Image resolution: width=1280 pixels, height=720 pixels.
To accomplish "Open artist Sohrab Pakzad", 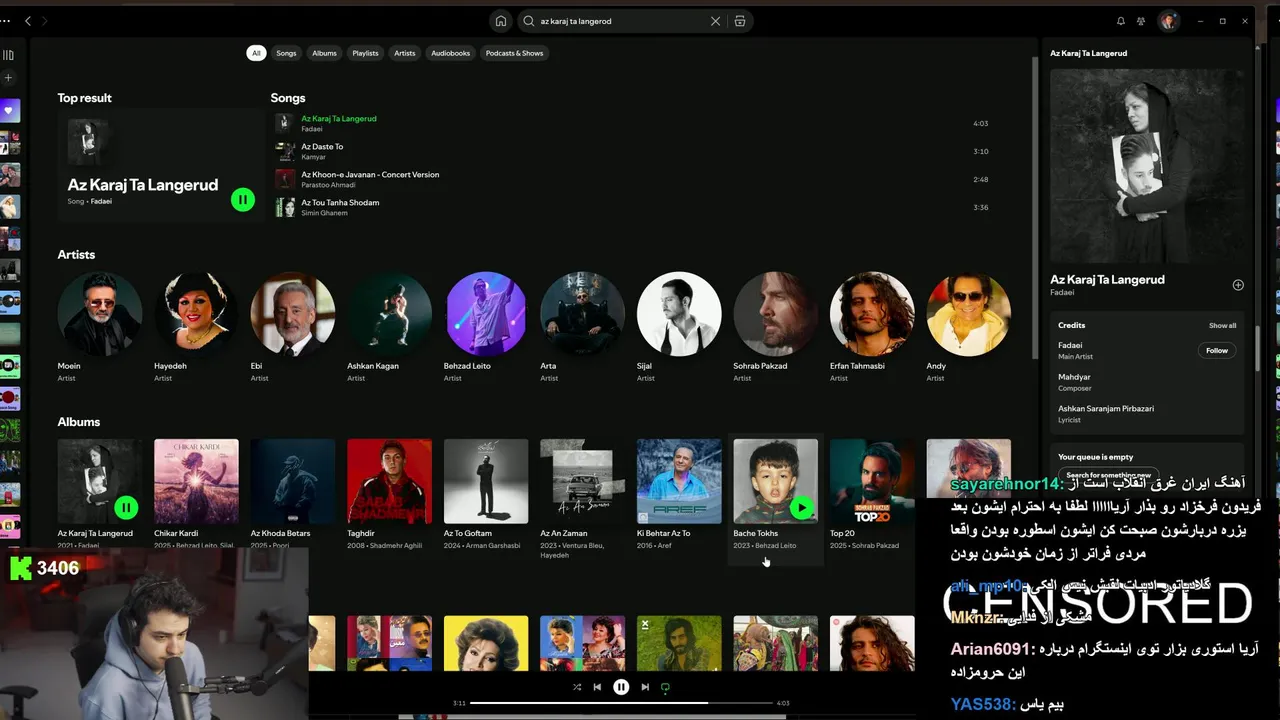I will [775, 314].
